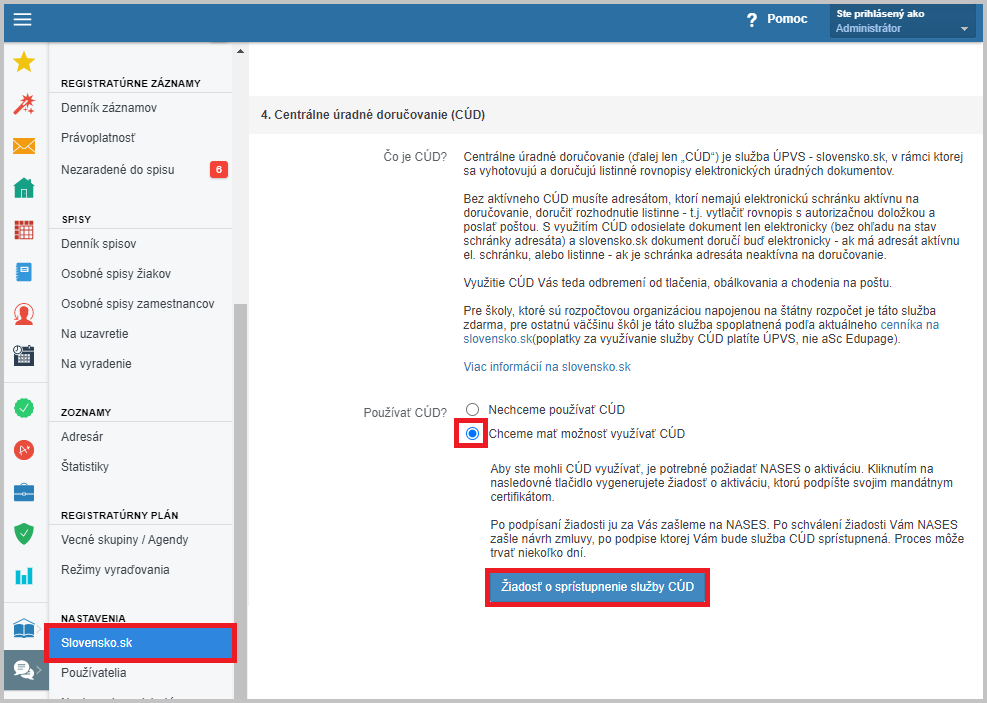This screenshot has height=703, width=987.
Task: Click the blue briefcase icon
Action: [24, 492]
